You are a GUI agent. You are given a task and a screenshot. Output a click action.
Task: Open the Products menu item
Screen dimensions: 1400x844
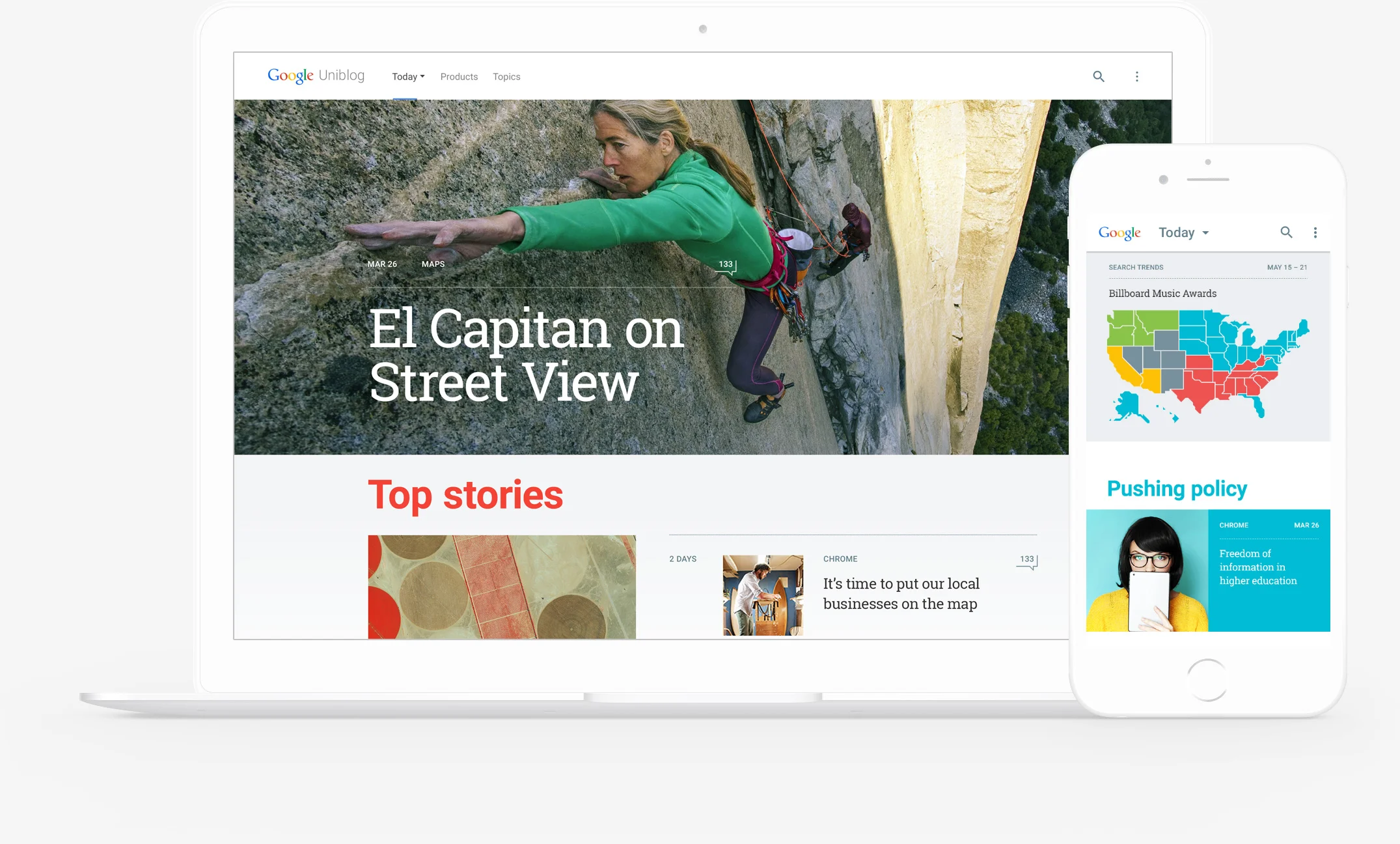click(x=459, y=77)
